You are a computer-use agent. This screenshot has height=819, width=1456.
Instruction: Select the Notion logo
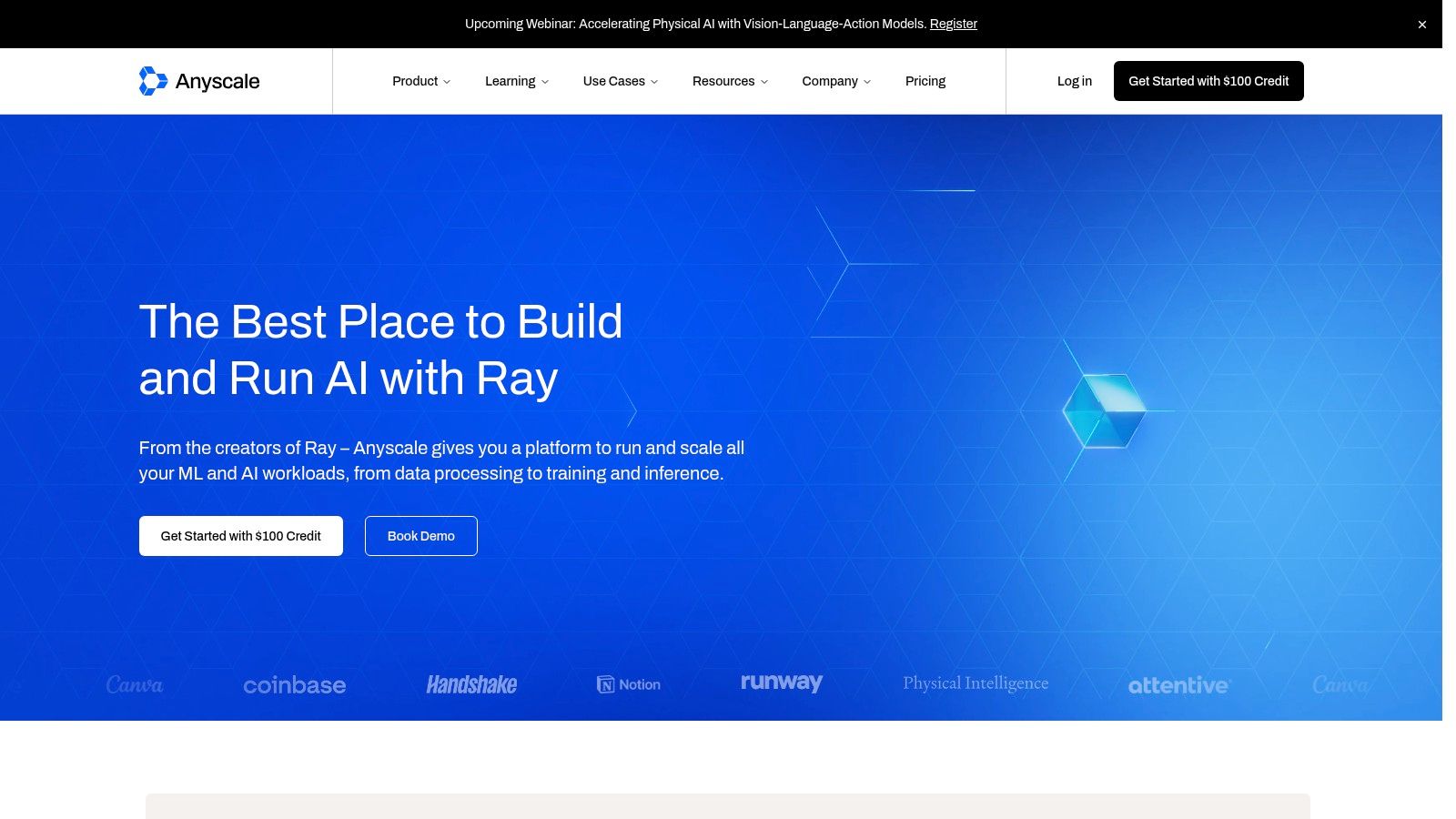click(628, 683)
